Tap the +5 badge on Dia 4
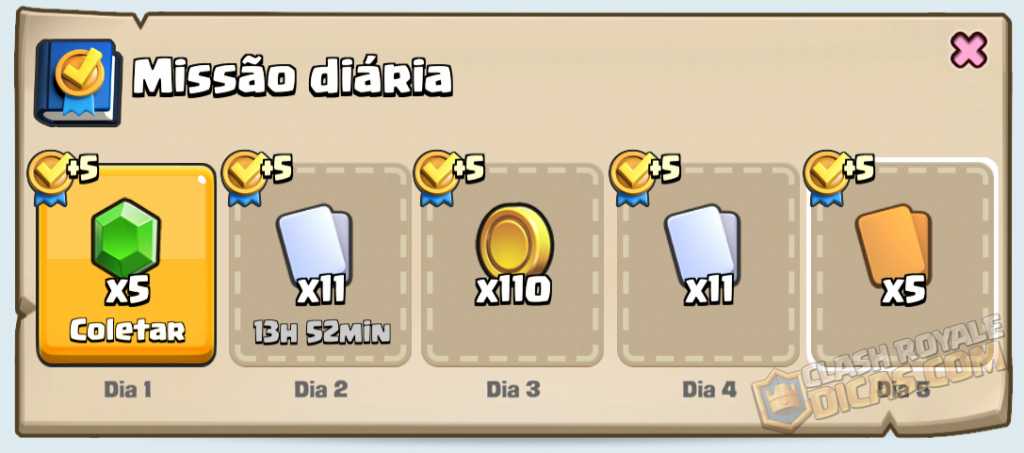The height and width of the screenshot is (453, 1024). pos(645,176)
